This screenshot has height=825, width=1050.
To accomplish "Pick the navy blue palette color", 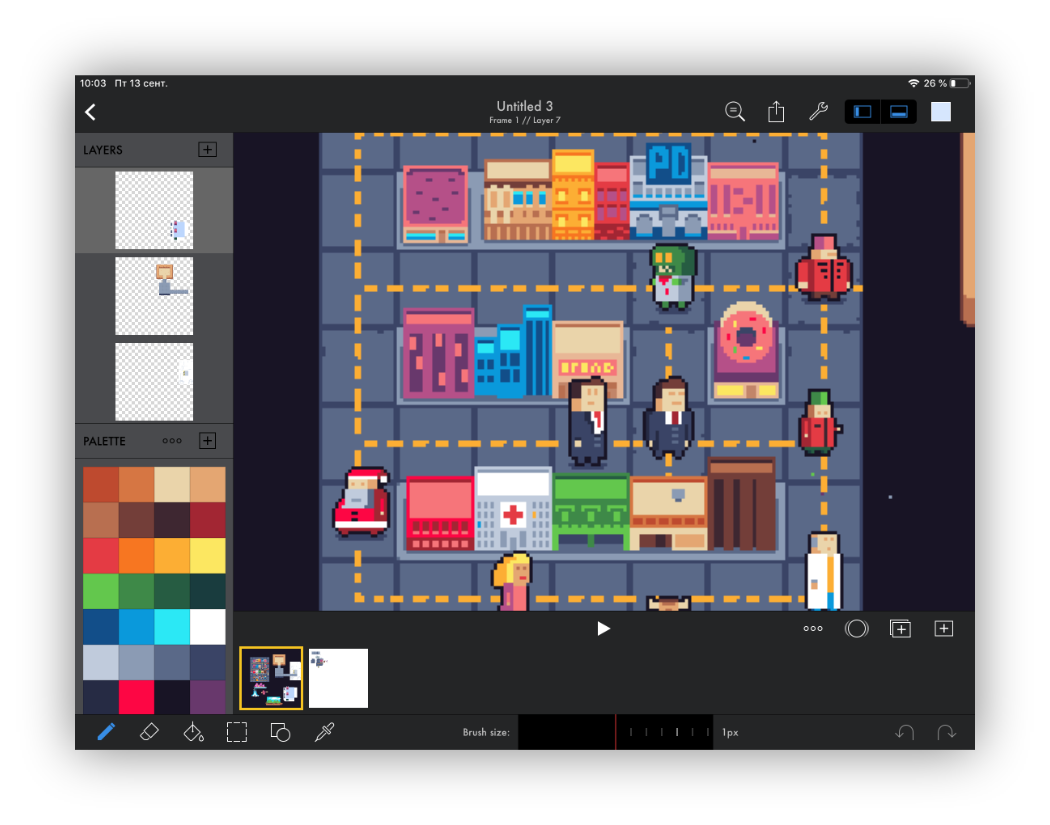I will 100,627.
